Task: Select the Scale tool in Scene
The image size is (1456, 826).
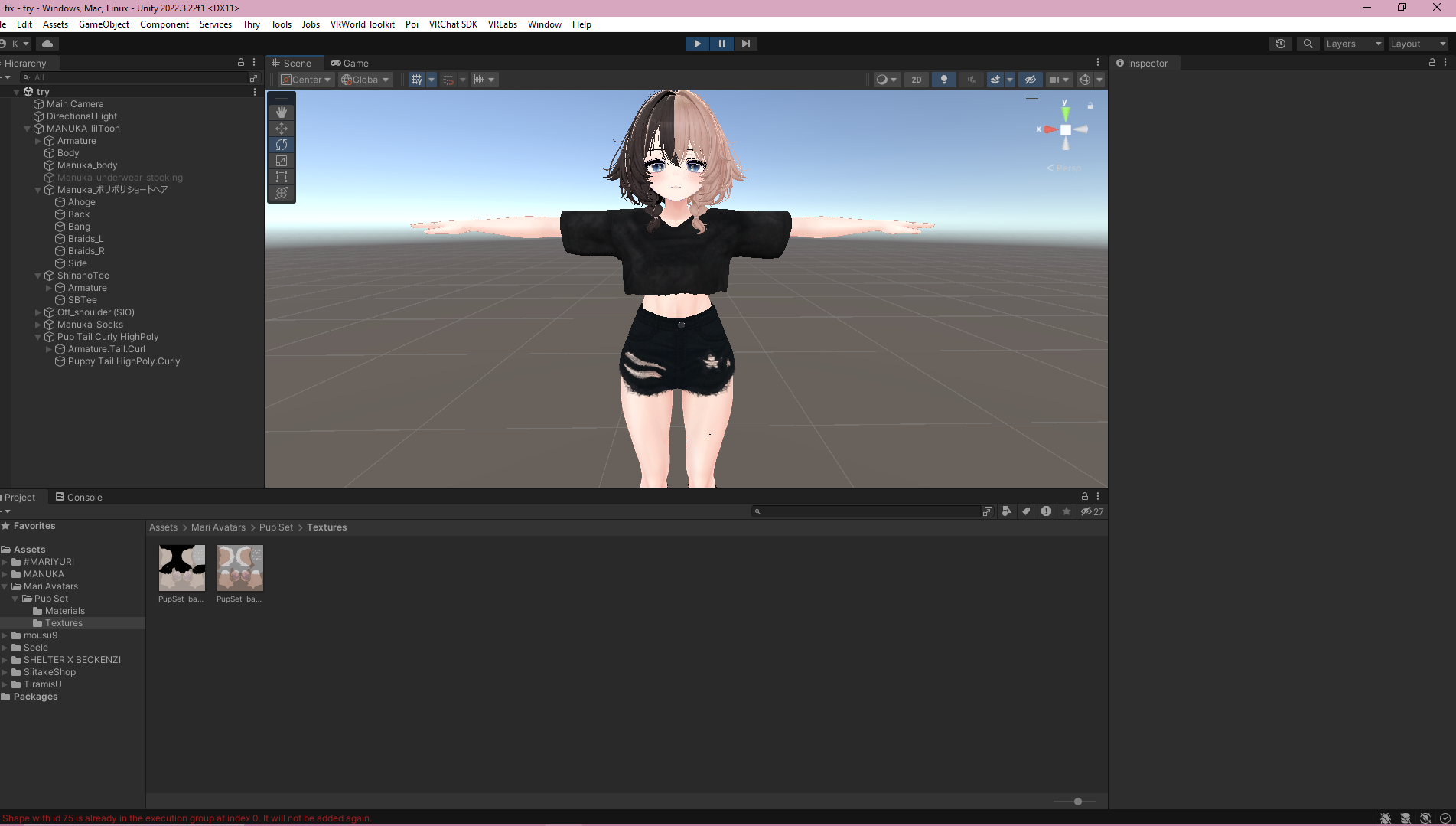Action: point(282,161)
